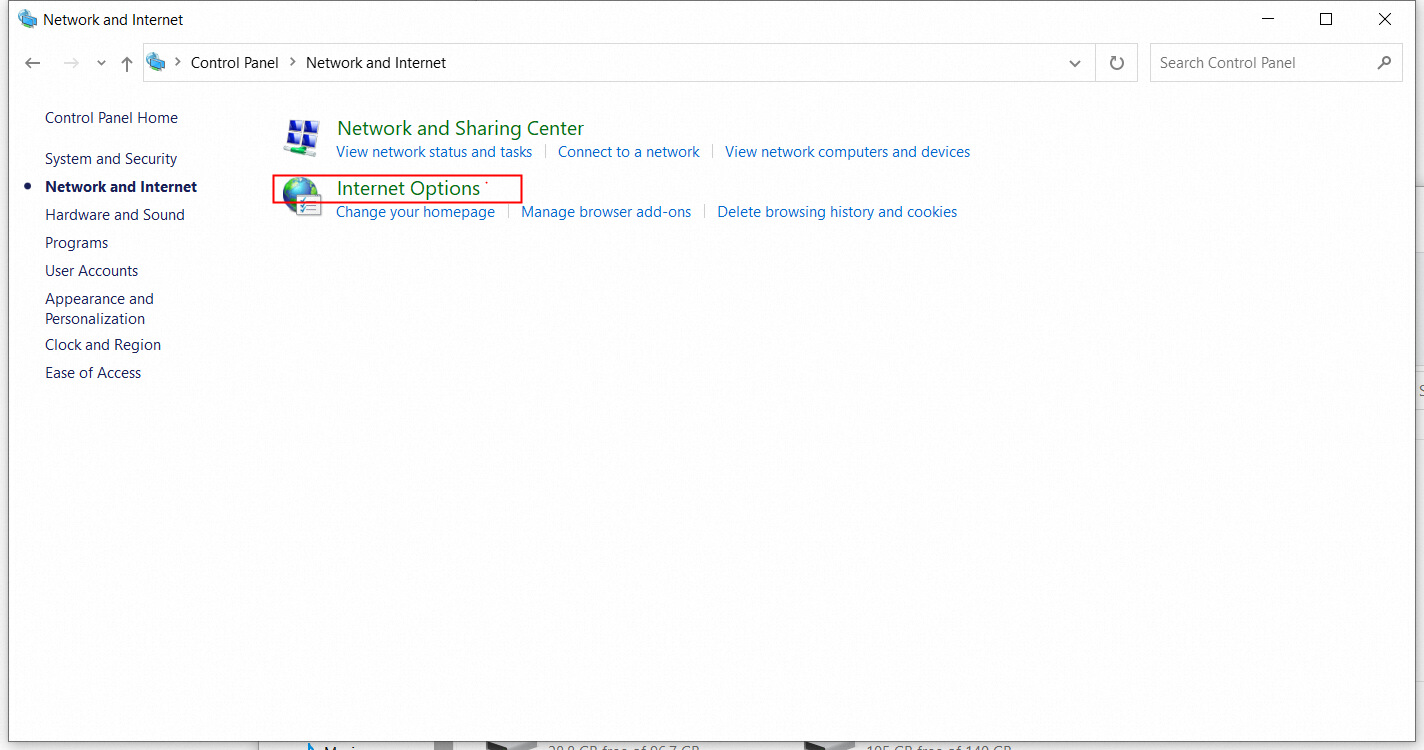Click the Network and Sharing Center icon
Image resolution: width=1424 pixels, height=750 pixels.
[301, 137]
